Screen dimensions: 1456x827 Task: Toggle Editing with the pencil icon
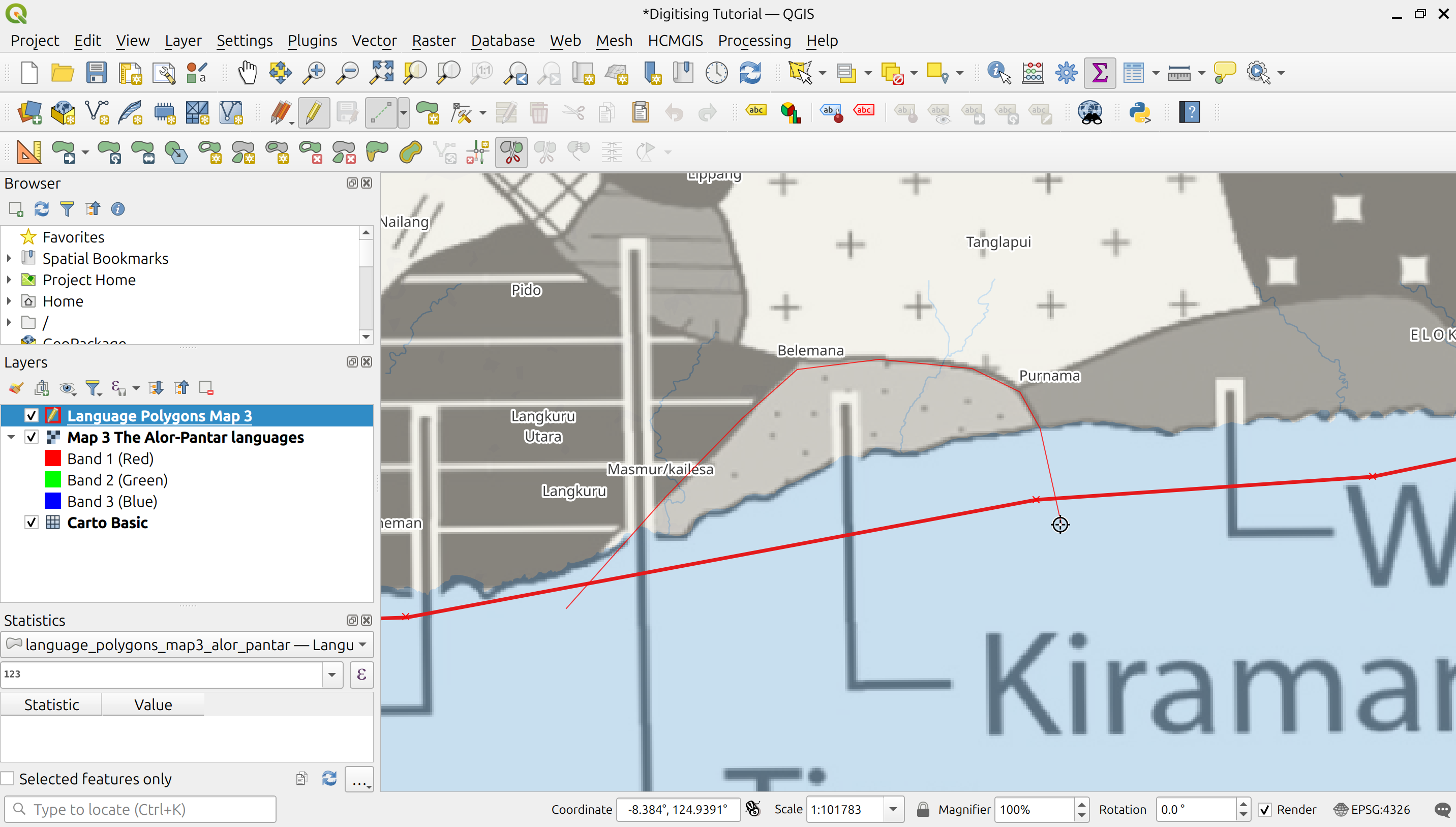(x=314, y=112)
